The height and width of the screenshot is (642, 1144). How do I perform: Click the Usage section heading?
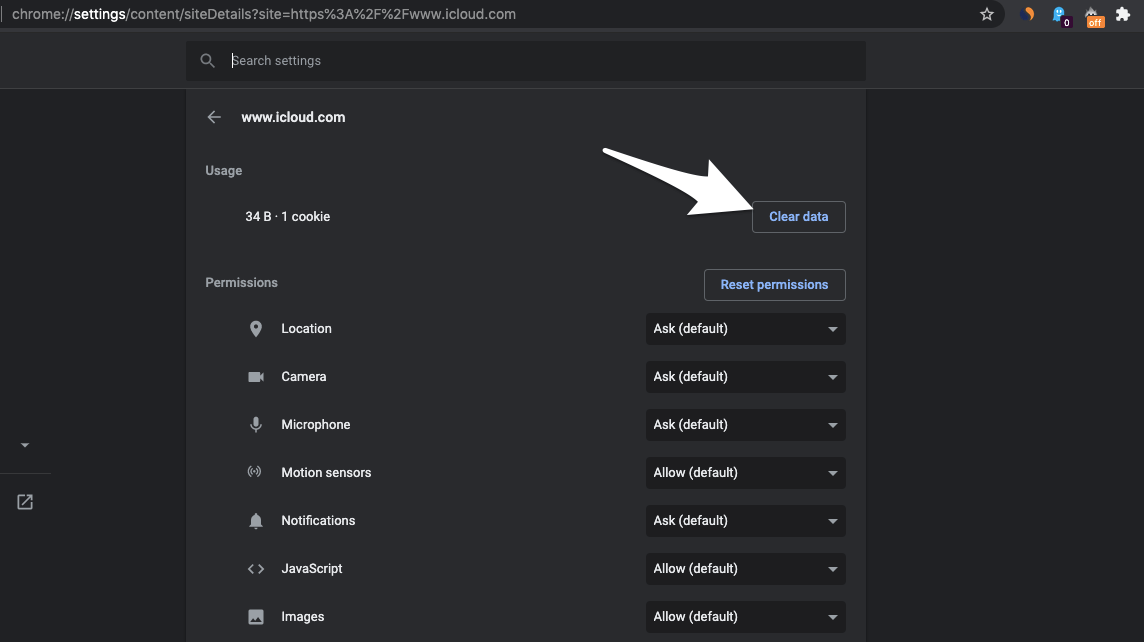223,171
